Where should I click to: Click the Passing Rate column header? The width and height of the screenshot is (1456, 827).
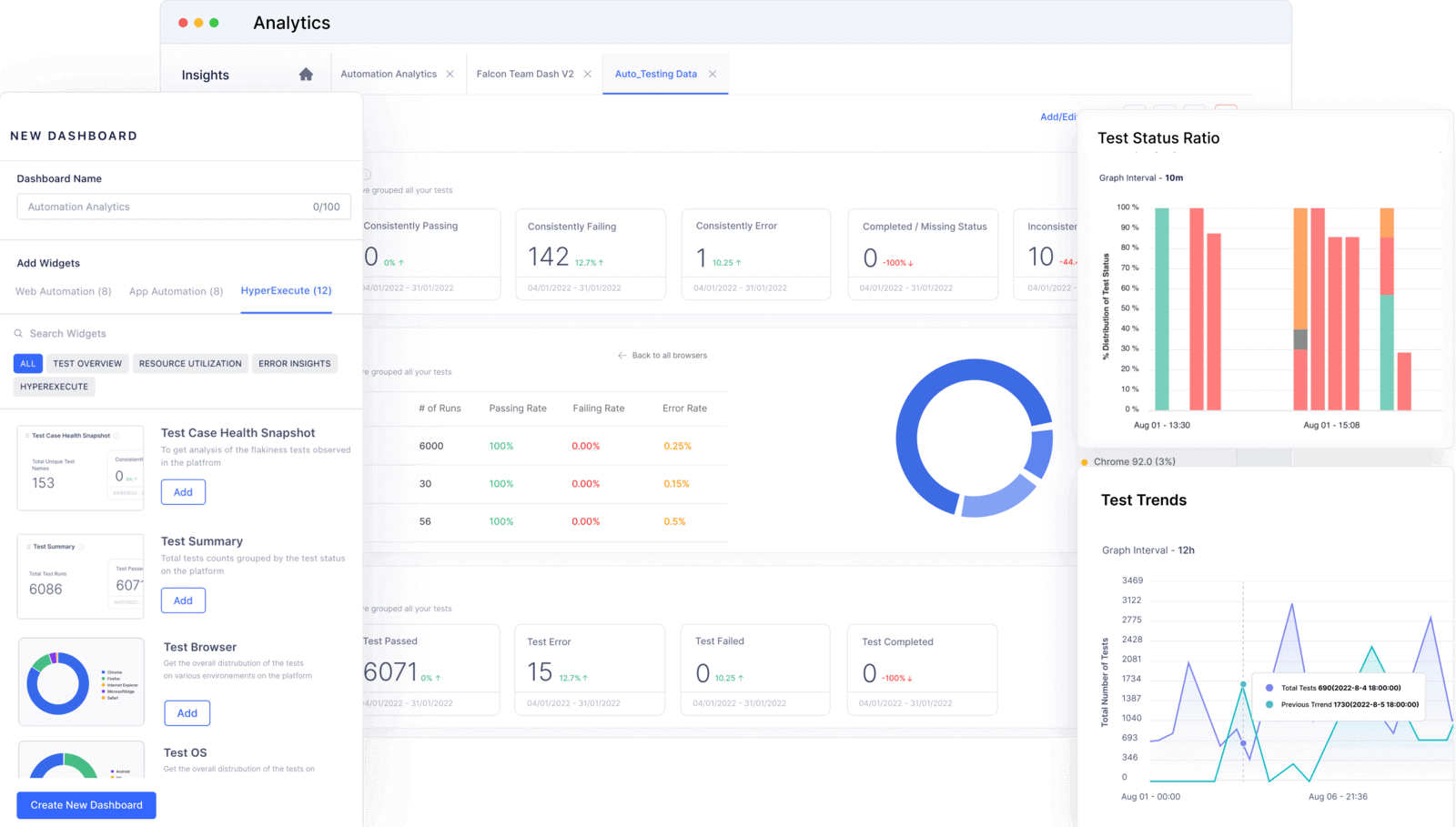(518, 408)
